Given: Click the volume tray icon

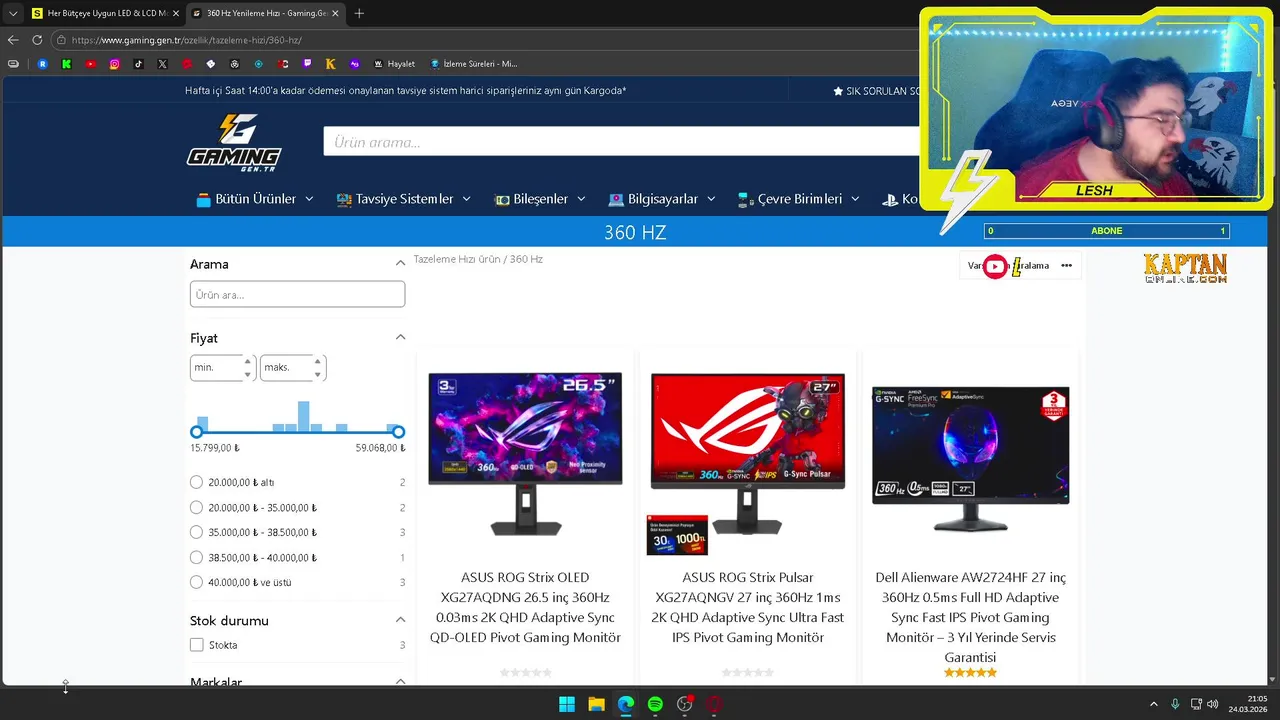Looking at the screenshot, I should pos(1213,704).
